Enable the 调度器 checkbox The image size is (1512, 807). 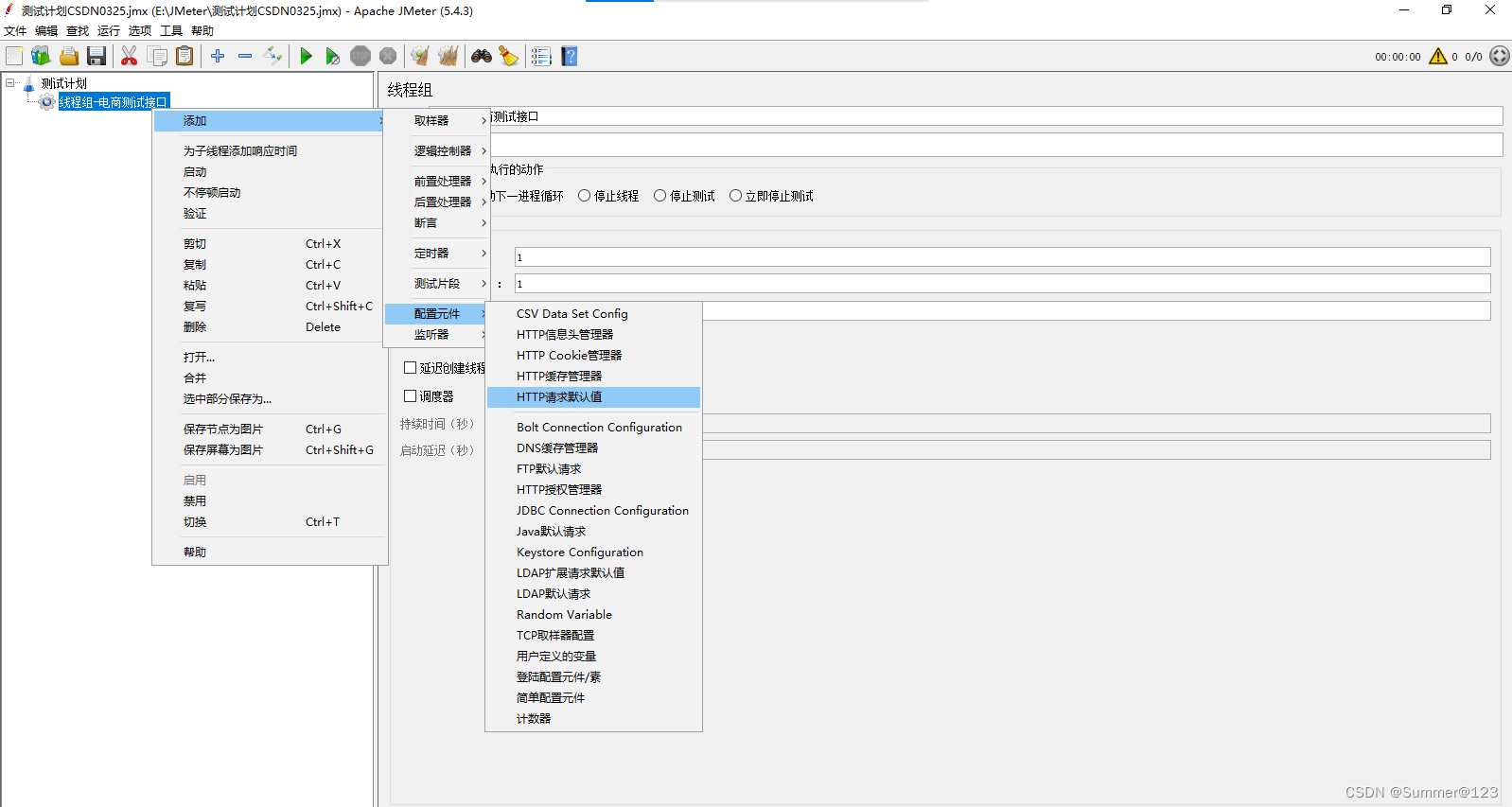coord(411,396)
